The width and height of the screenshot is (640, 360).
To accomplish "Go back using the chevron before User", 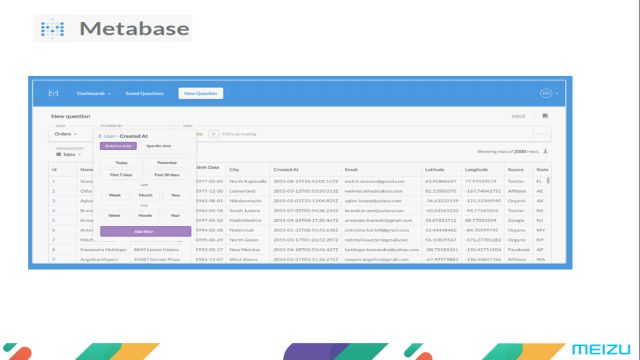I will [x=100, y=136].
